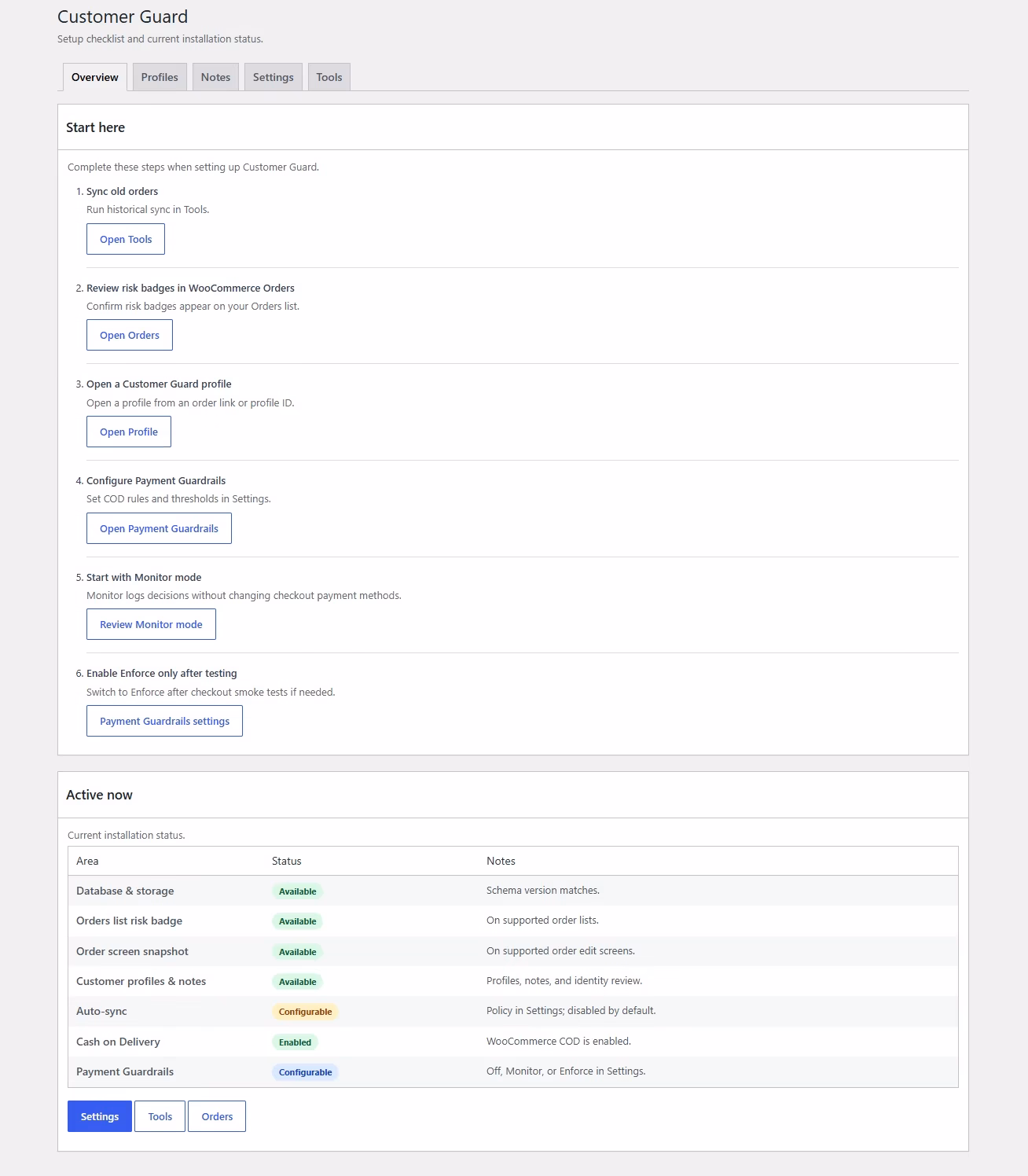The width and height of the screenshot is (1028, 1176).
Task: Click the Tools button below status table
Action: [x=160, y=1116]
